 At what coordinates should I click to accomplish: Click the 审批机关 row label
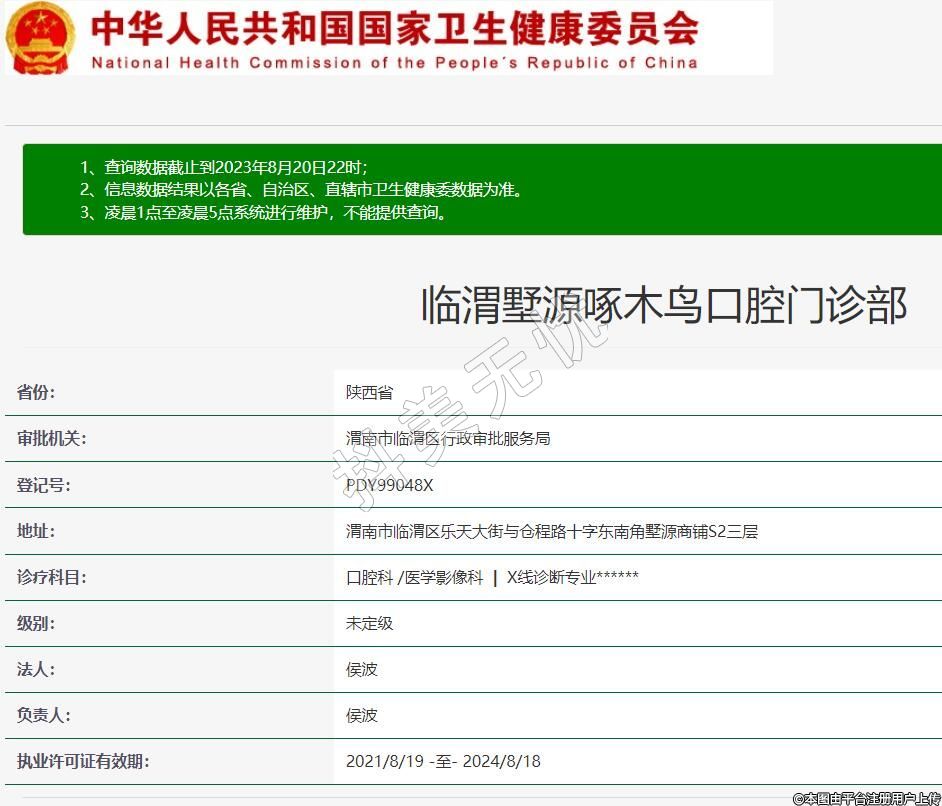pyautogui.click(x=52, y=438)
